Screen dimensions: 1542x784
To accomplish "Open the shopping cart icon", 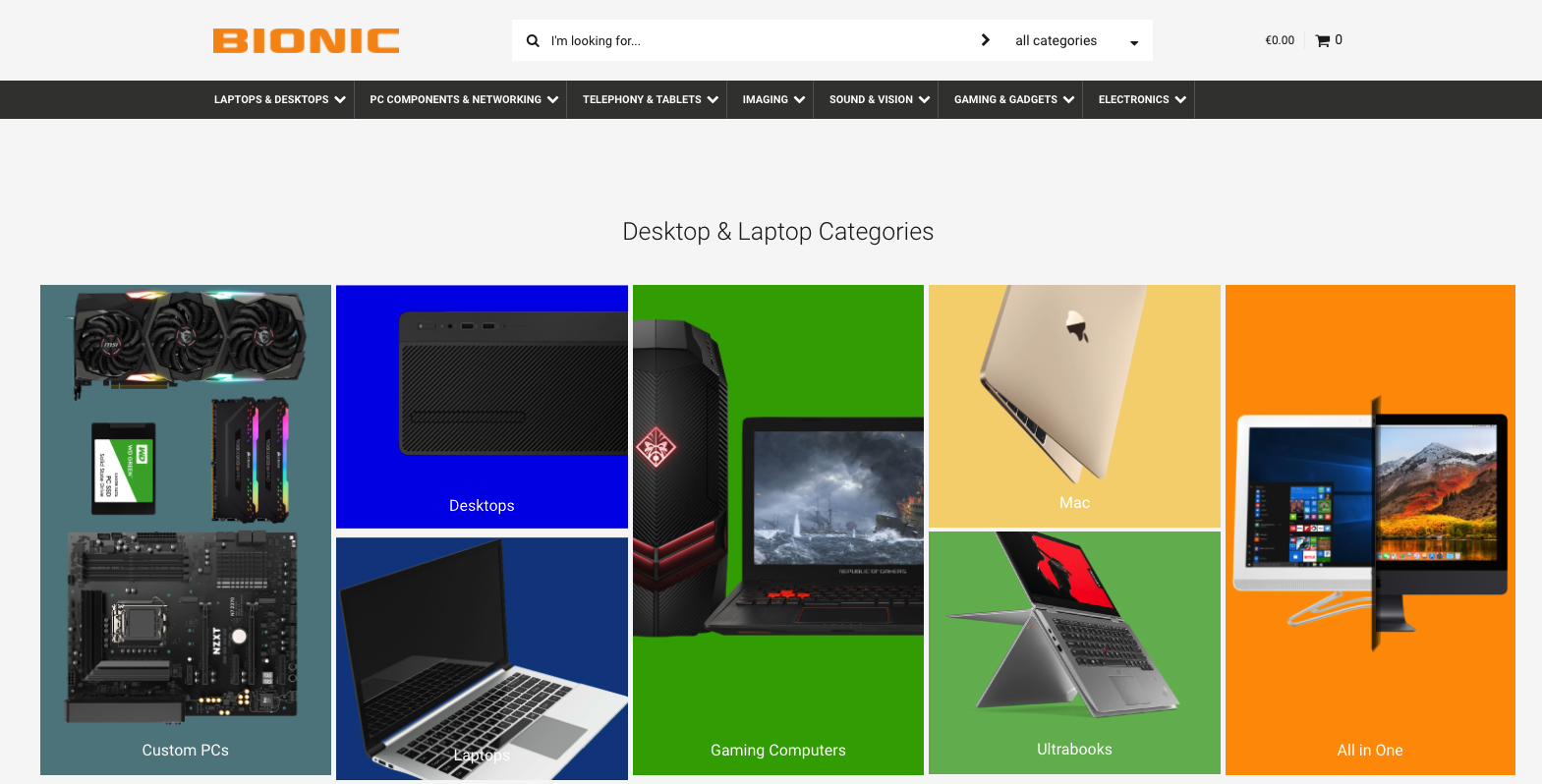I will pyautogui.click(x=1323, y=40).
